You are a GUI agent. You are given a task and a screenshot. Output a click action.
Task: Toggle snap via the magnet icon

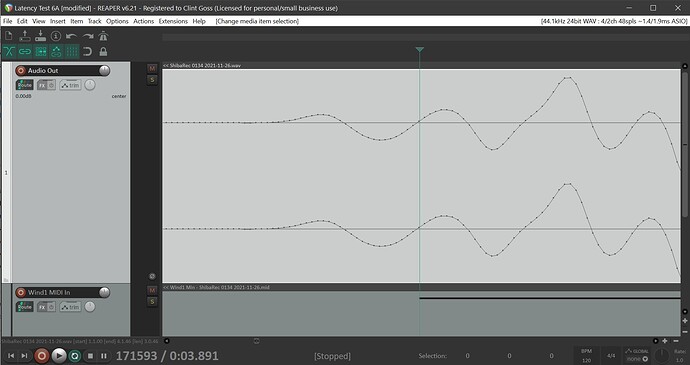pyautogui.click(x=88, y=52)
